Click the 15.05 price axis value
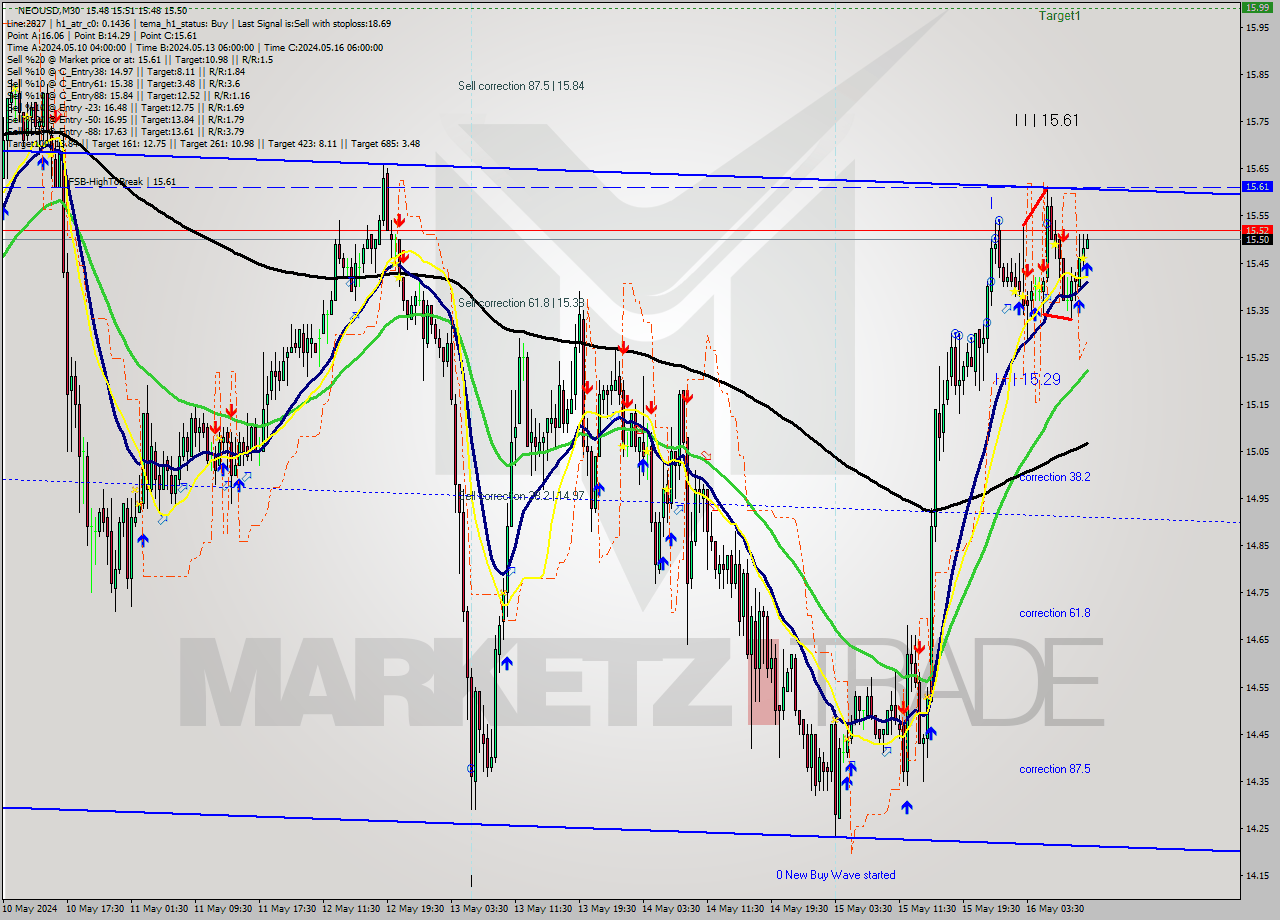The width and height of the screenshot is (1280, 920). point(1257,452)
